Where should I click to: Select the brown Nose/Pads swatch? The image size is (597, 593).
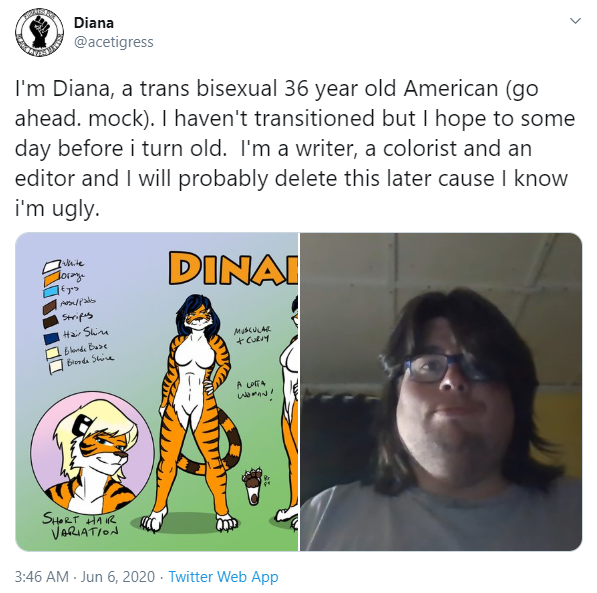click(50, 307)
